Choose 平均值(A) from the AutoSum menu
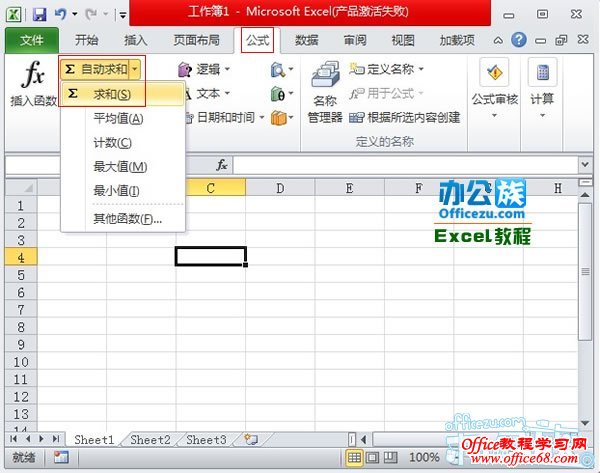Image resolution: width=600 pixels, height=473 pixels. [x=123, y=119]
